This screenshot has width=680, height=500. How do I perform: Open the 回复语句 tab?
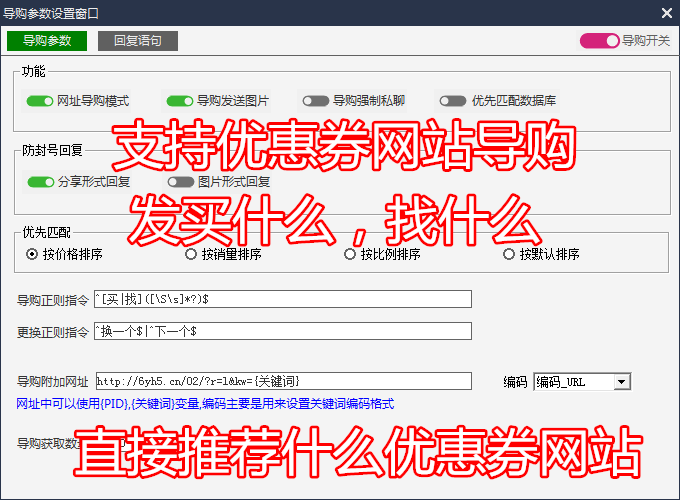[137, 41]
